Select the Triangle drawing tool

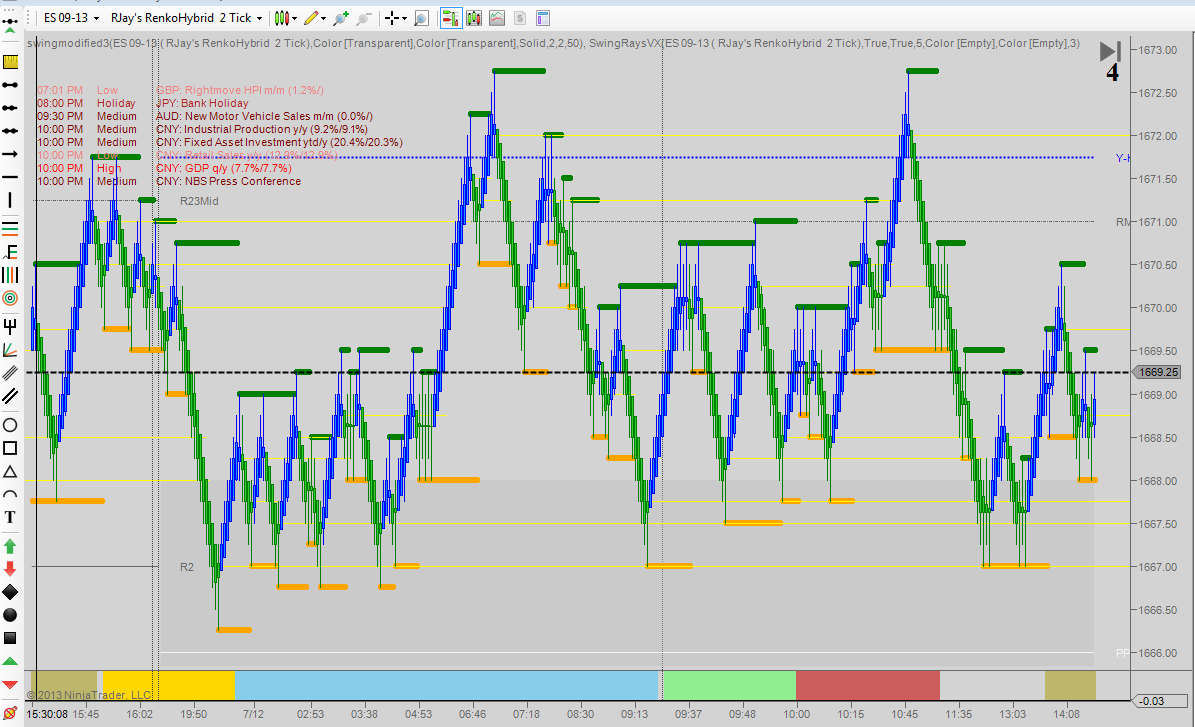tap(10, 471)
